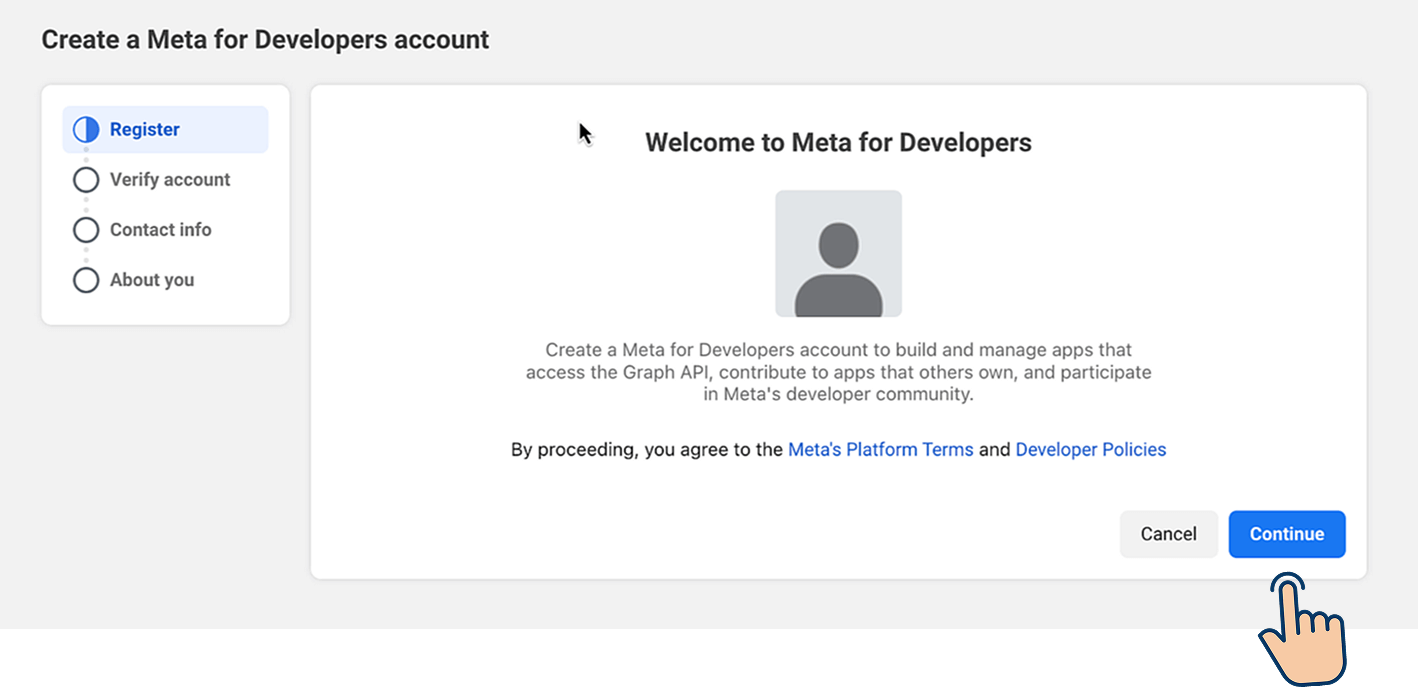The height and width of the screenshot is (691, 1418).
Task: Click the half-filled Register step circle icon
Action: coord(86,130)
